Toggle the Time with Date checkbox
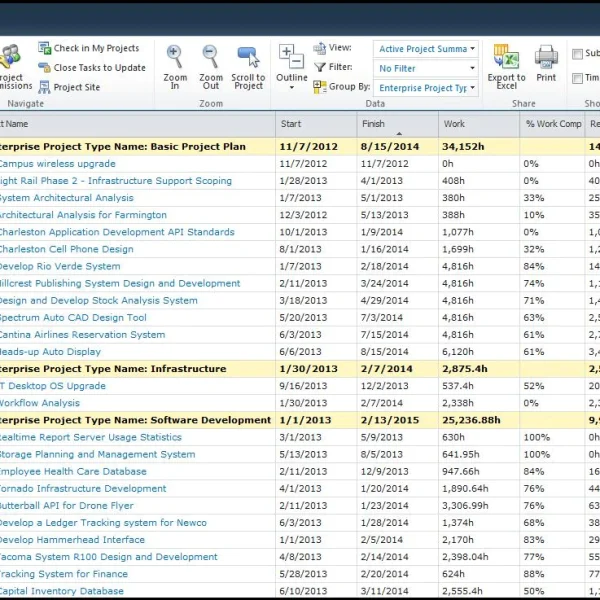Screen dimensions: 600x600 577,78
